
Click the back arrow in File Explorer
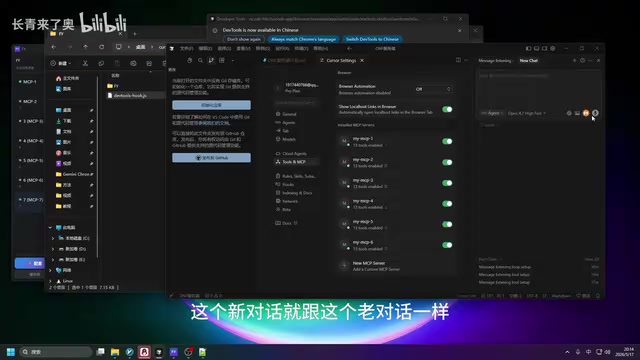click(54, 47)
